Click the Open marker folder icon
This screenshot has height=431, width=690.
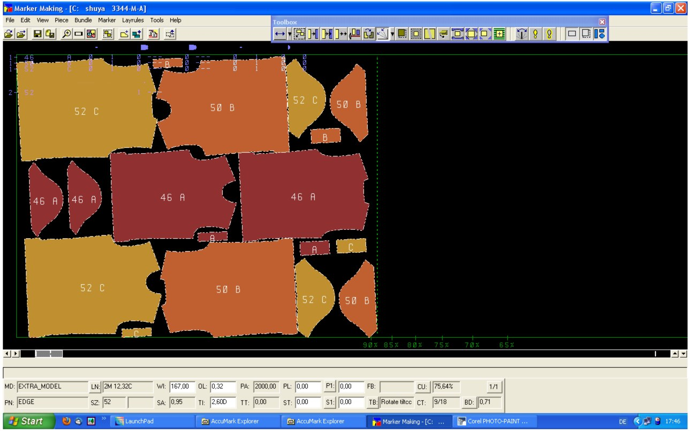pos(9,34)
